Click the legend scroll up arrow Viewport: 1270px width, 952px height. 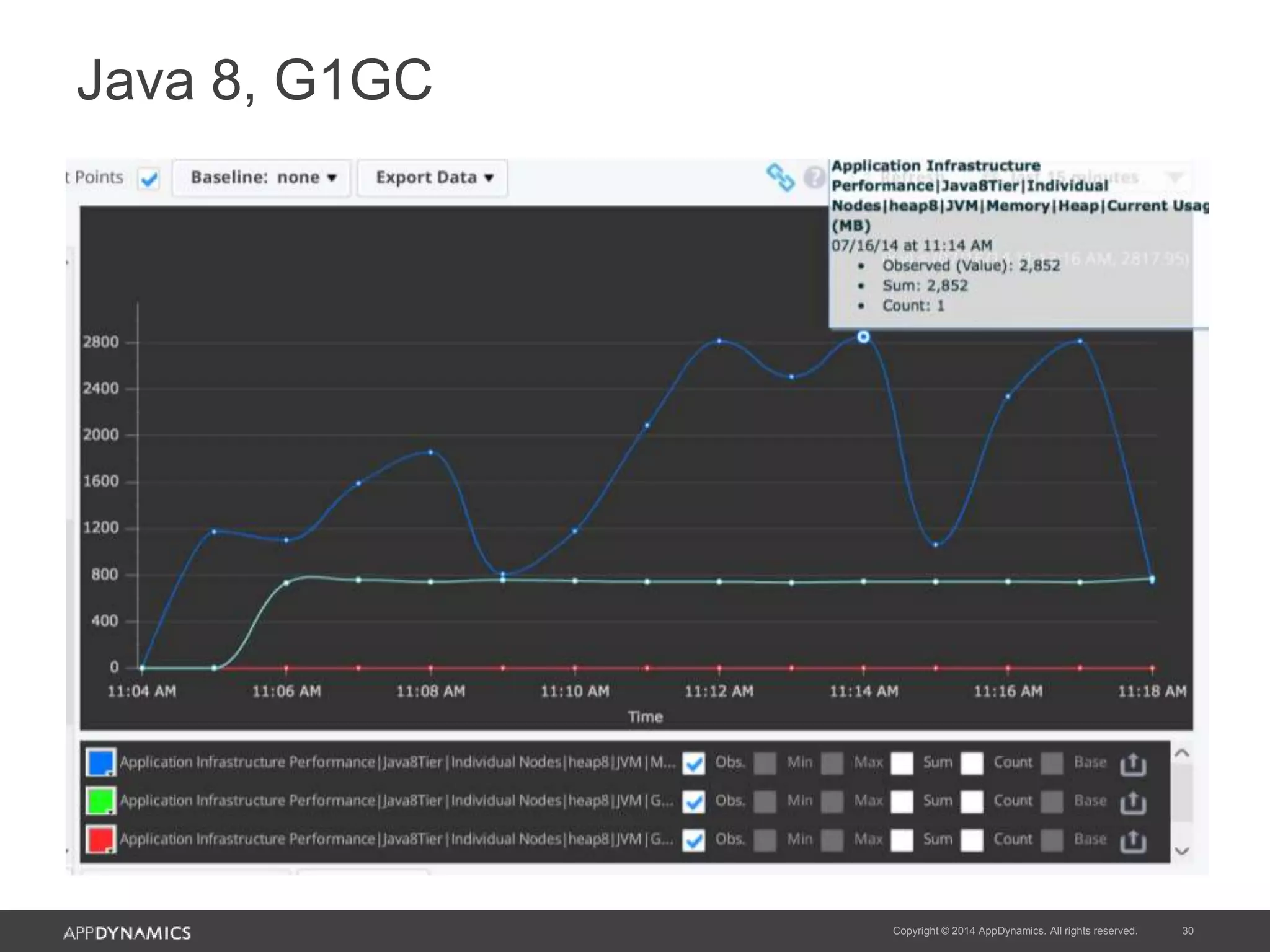(x=1182, y=753)
